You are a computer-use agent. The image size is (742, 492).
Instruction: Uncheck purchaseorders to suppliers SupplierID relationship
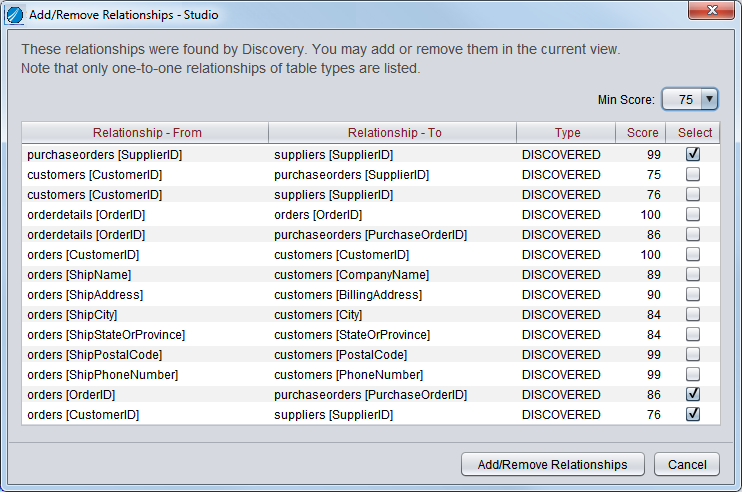[x=693, y=155]
